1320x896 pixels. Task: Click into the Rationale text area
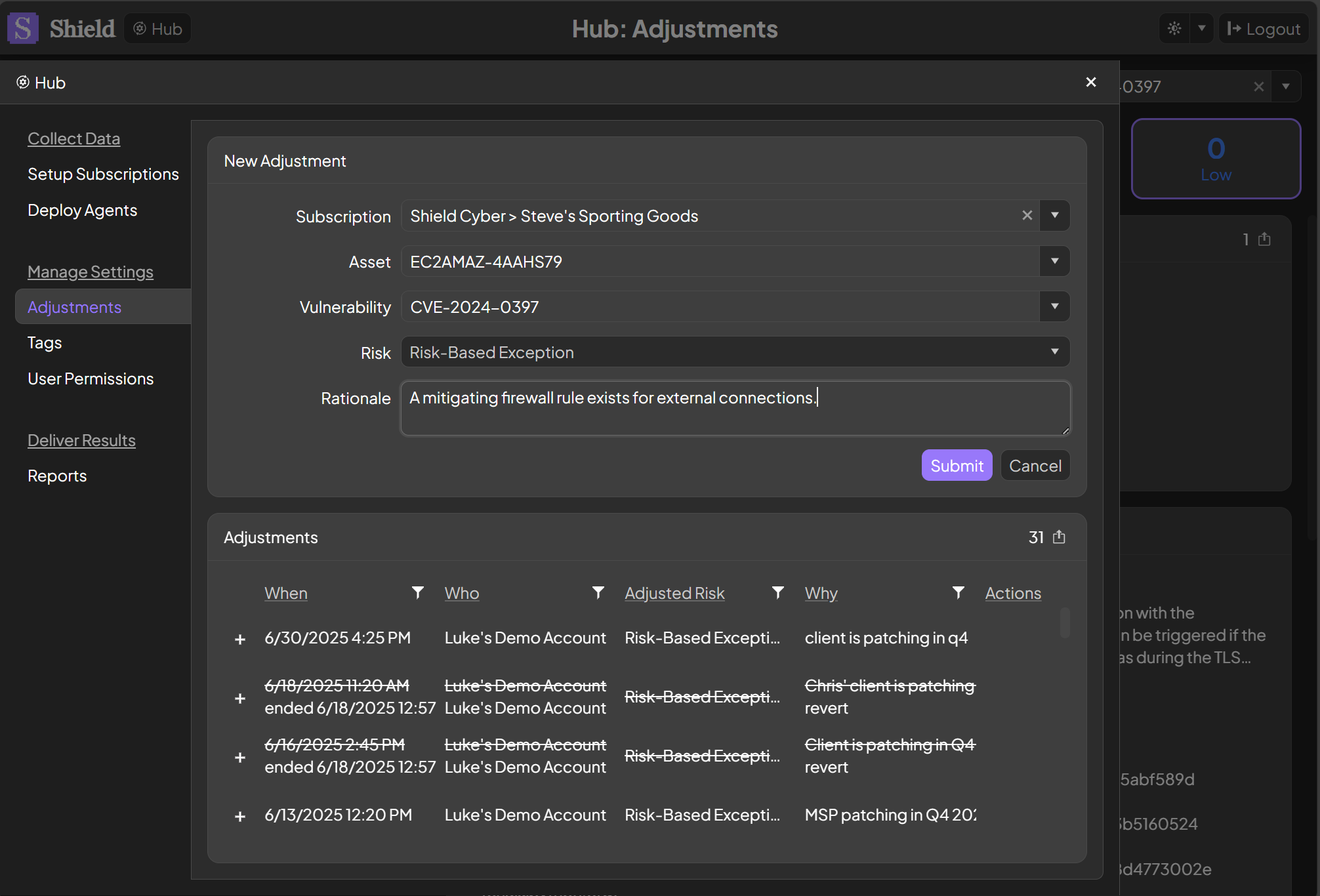pyautogui.click(x=735, y=408)
